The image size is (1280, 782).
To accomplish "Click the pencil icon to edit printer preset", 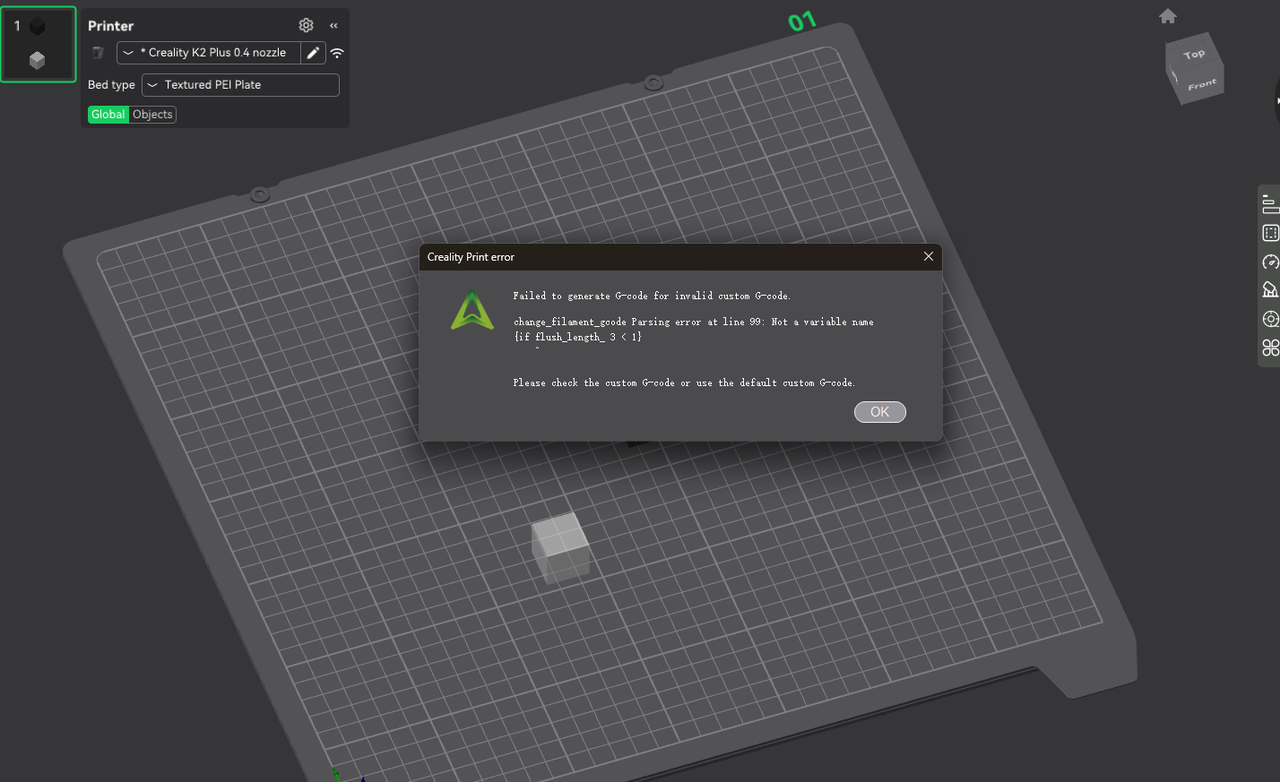I will click(313, 53).
